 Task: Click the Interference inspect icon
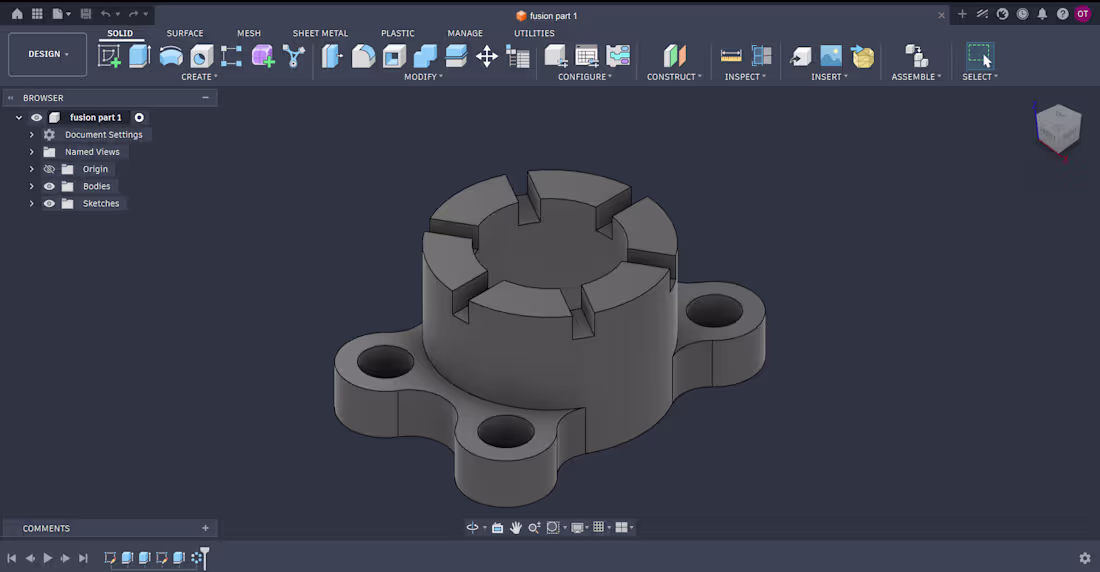762,56
